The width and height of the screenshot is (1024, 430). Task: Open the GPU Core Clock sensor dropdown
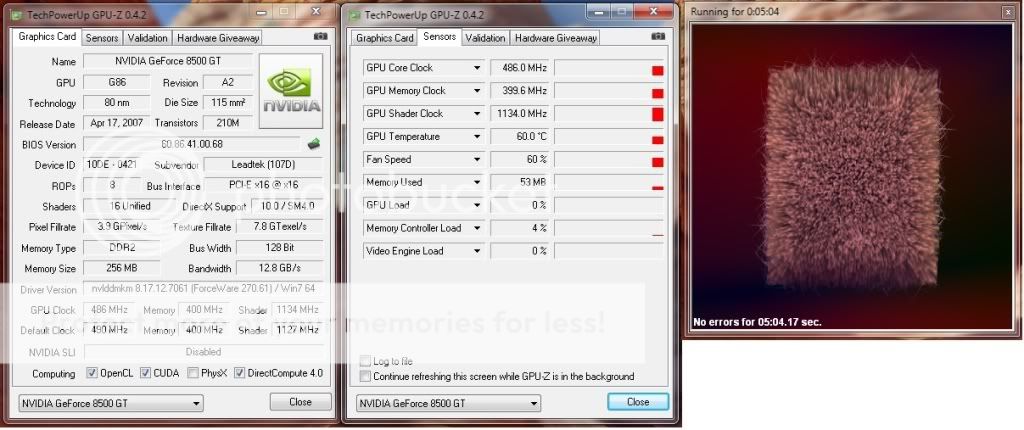pyautogui.click(x=477, y=68)
